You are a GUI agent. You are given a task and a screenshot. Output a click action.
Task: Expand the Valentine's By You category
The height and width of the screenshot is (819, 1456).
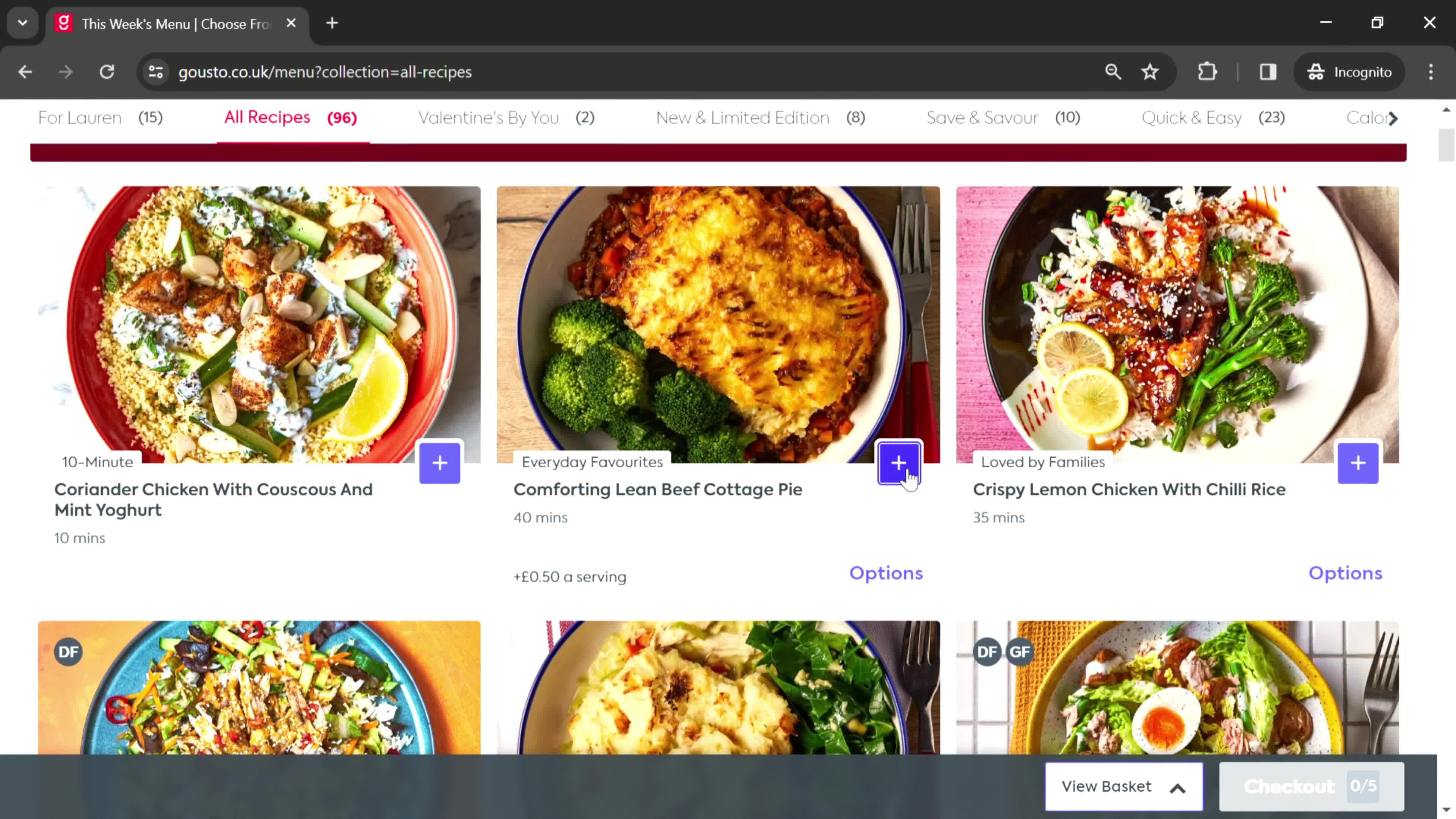click(x=504, y=117)
